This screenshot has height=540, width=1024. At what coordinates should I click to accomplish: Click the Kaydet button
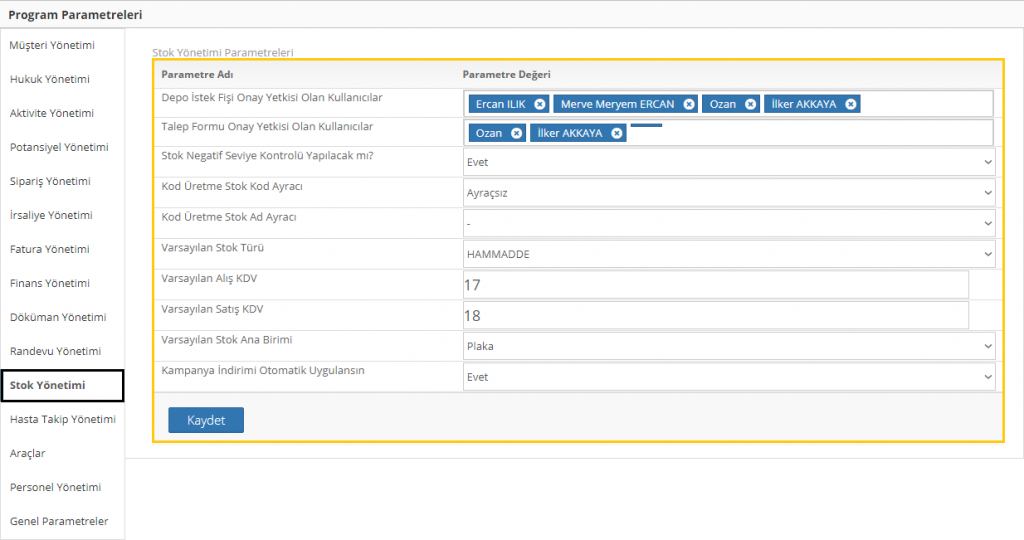click(x=206, y=421)
